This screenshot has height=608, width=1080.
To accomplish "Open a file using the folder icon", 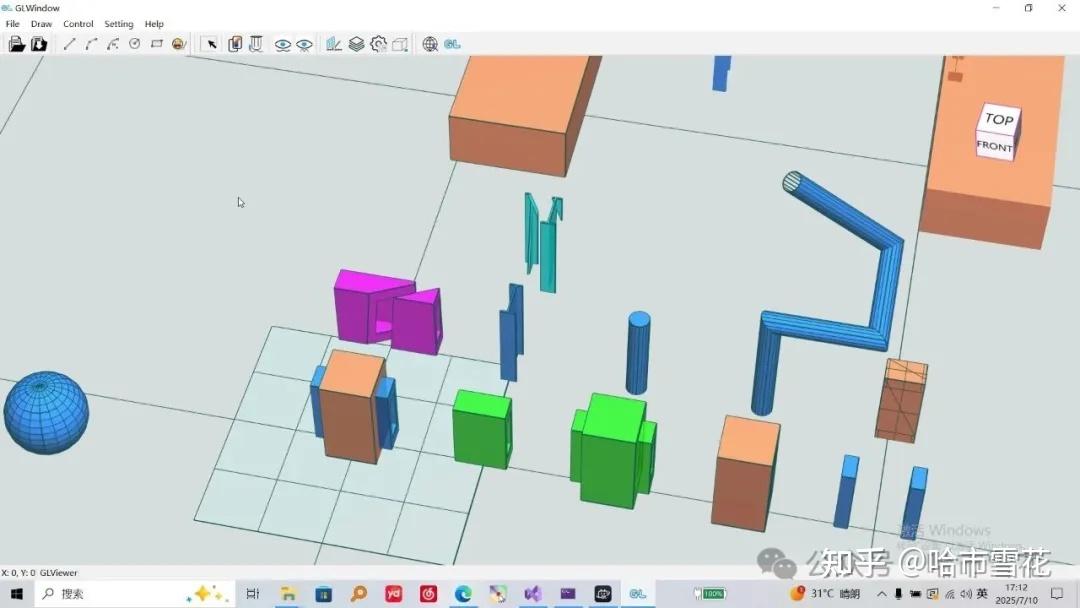I will pyautogui.click(x=17, y=43).
